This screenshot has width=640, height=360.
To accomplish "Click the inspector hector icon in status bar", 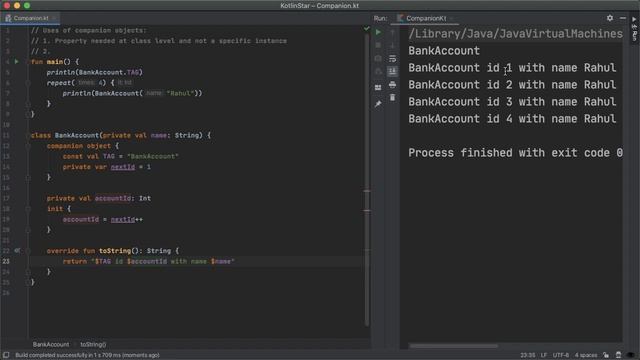I will 618,355.
